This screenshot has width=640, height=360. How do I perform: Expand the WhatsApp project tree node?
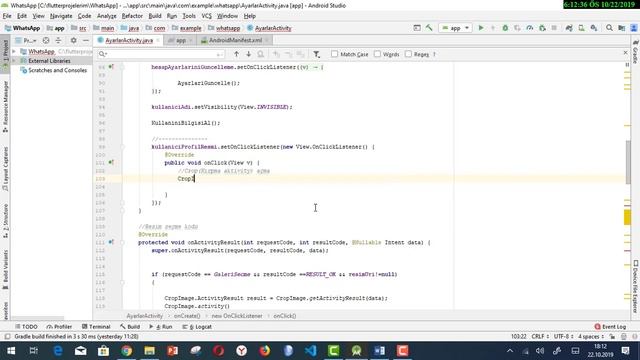click(x=14, y=51)
